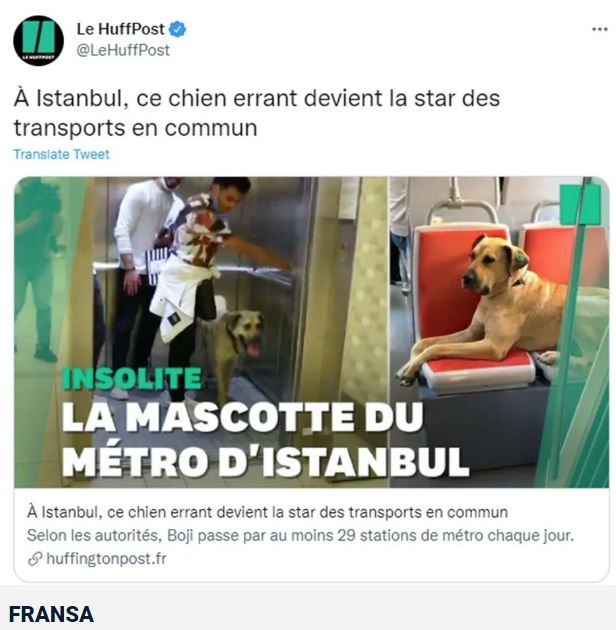
Task: Open the Le HuffPost profile avatar
Action: click(38, 40)
